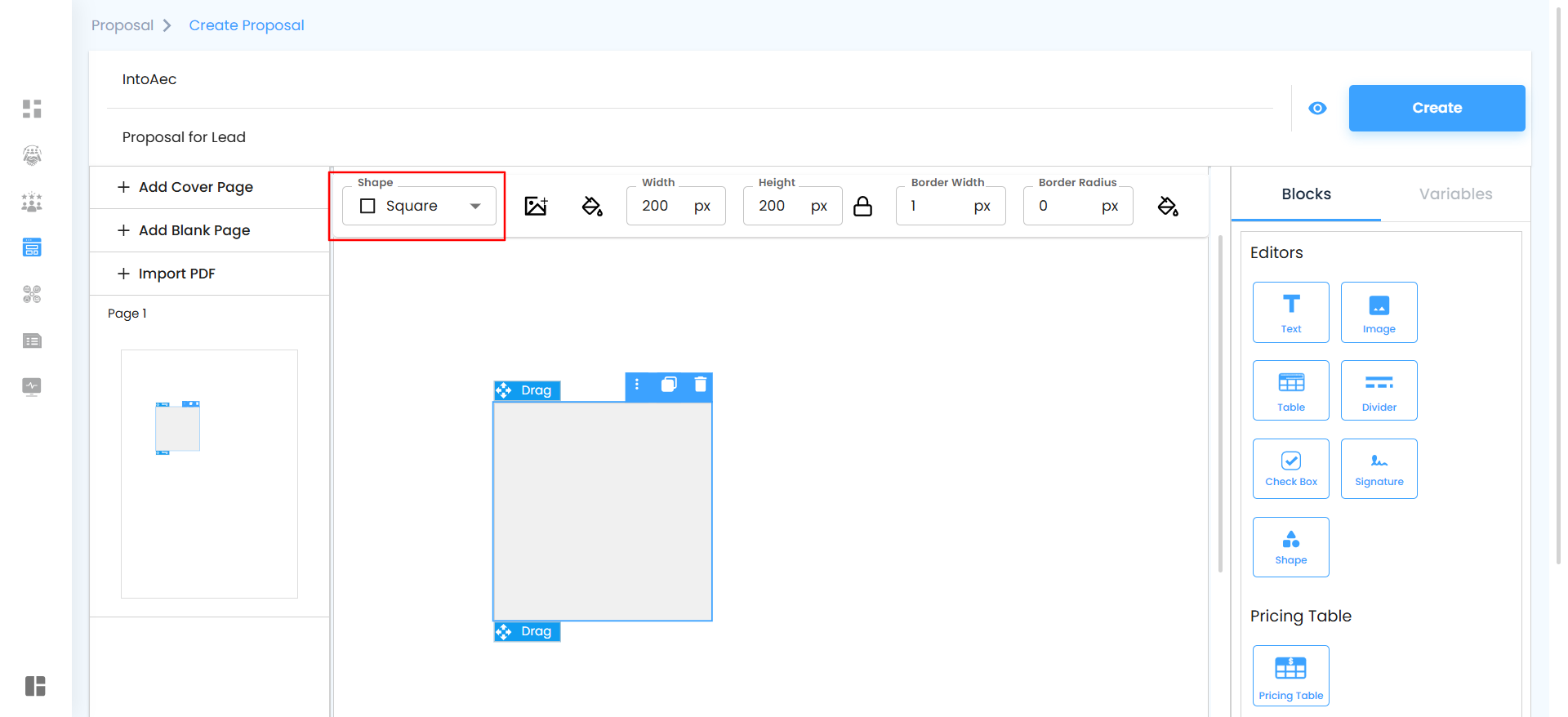Click the Create Proposal breadcrumb
1568x717 pixels.
[247, 25]
